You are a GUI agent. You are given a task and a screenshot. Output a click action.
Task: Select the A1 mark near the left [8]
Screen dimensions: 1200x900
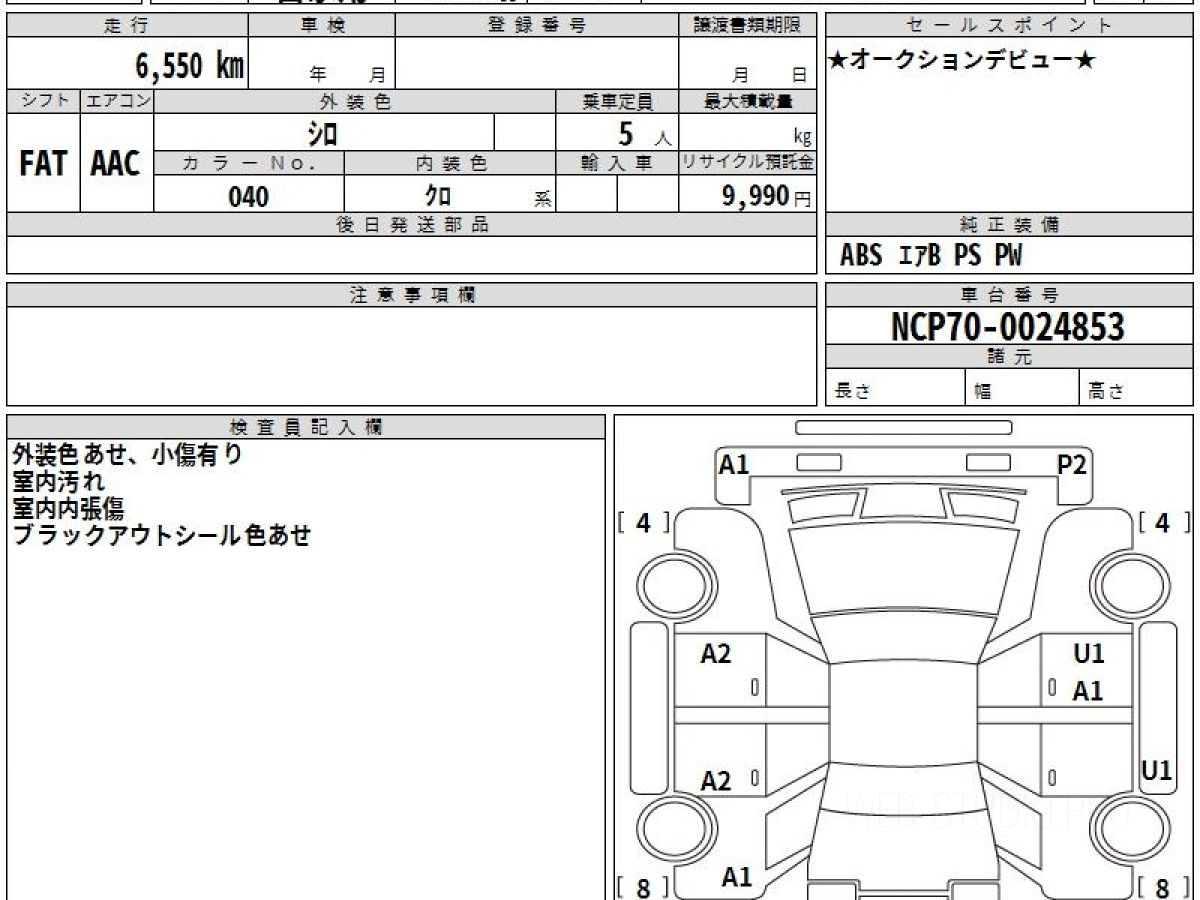click(x=737, y=878)
